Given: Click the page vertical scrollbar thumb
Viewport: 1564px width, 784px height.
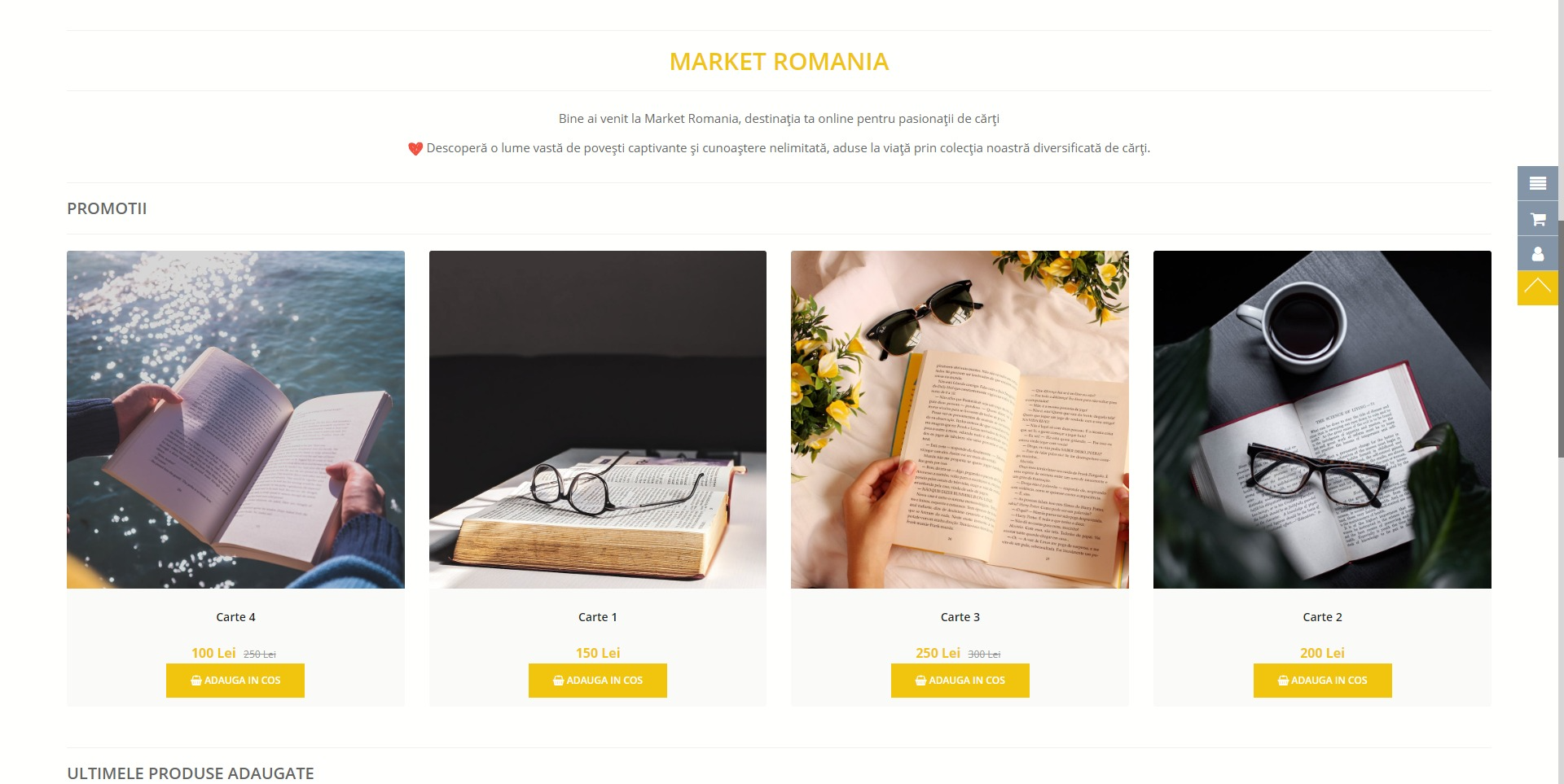Looking at the screenshot, I should click(1561, 338).
